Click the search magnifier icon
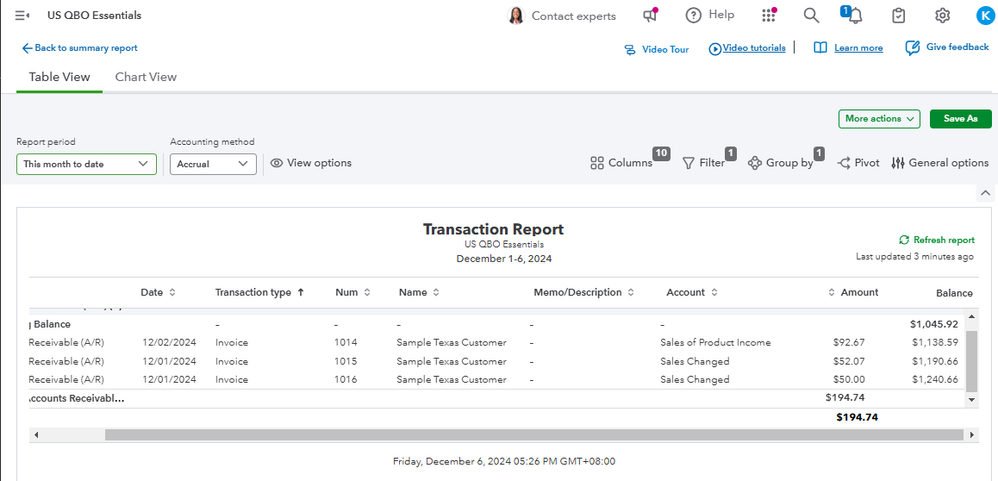998x481 pixels. click(x=811, y=15)
